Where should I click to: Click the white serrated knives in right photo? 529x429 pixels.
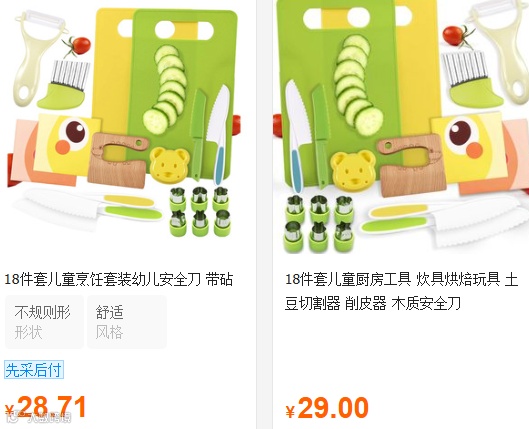(443, 219)
